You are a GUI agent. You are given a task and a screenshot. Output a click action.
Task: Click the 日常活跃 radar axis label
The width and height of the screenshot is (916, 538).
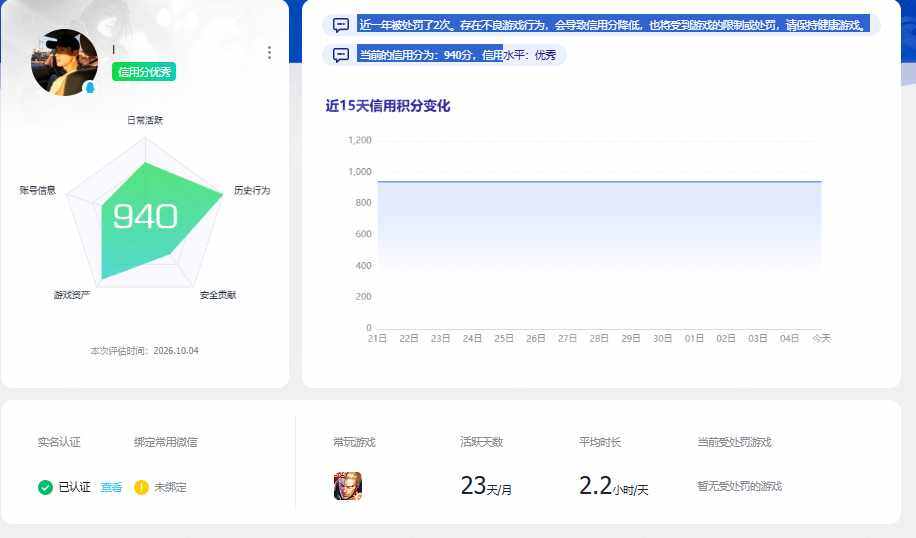point(145,120)
